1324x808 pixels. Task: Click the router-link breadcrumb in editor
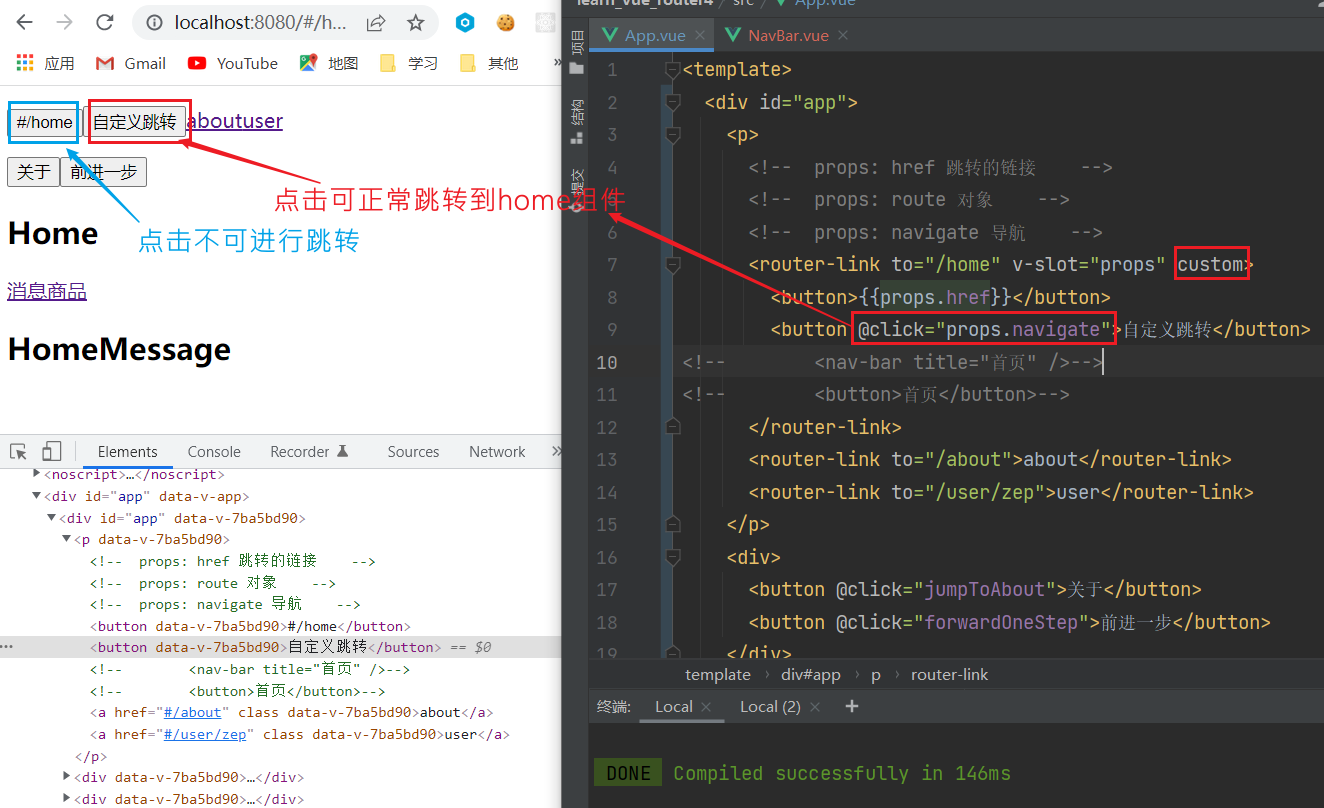(x=949, y=674)
